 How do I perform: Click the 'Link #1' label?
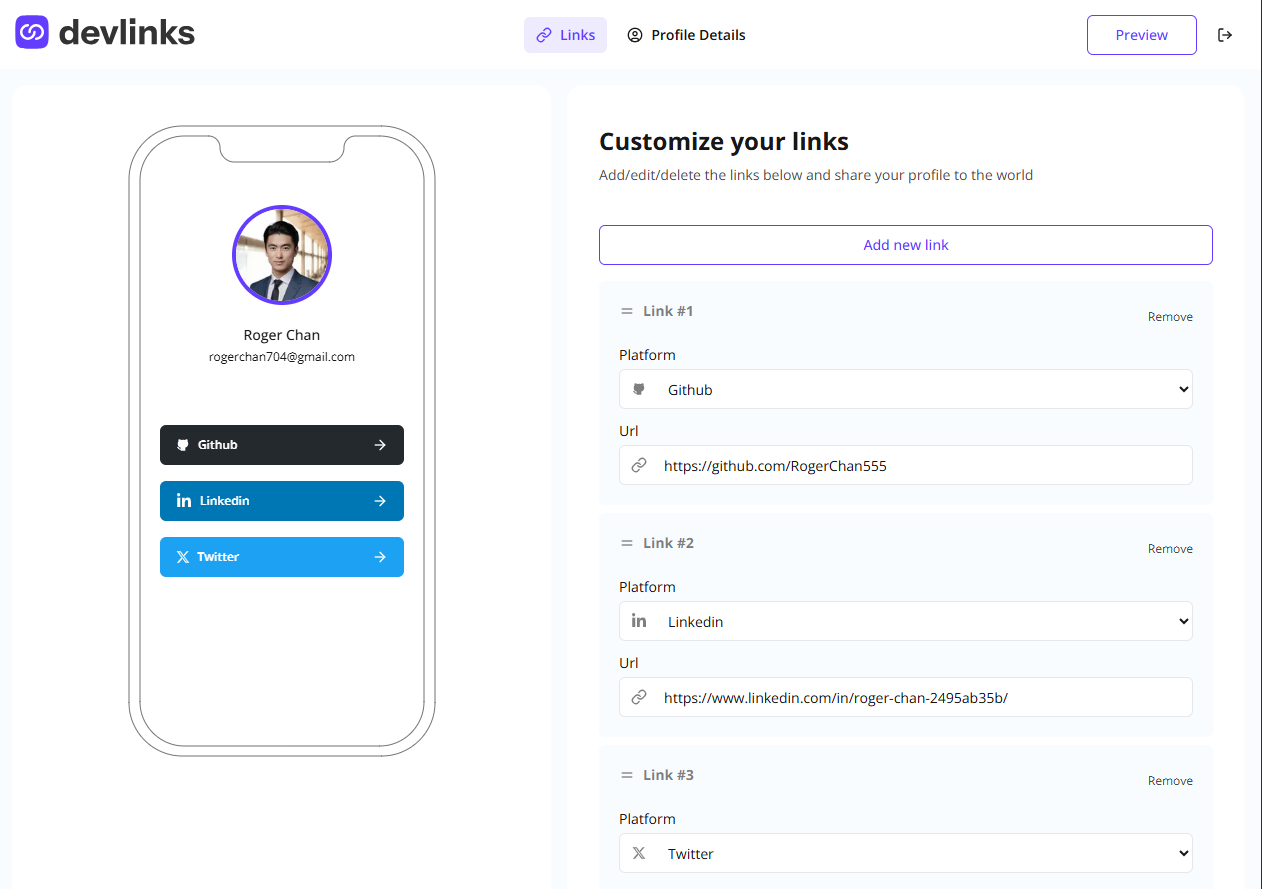668,311
